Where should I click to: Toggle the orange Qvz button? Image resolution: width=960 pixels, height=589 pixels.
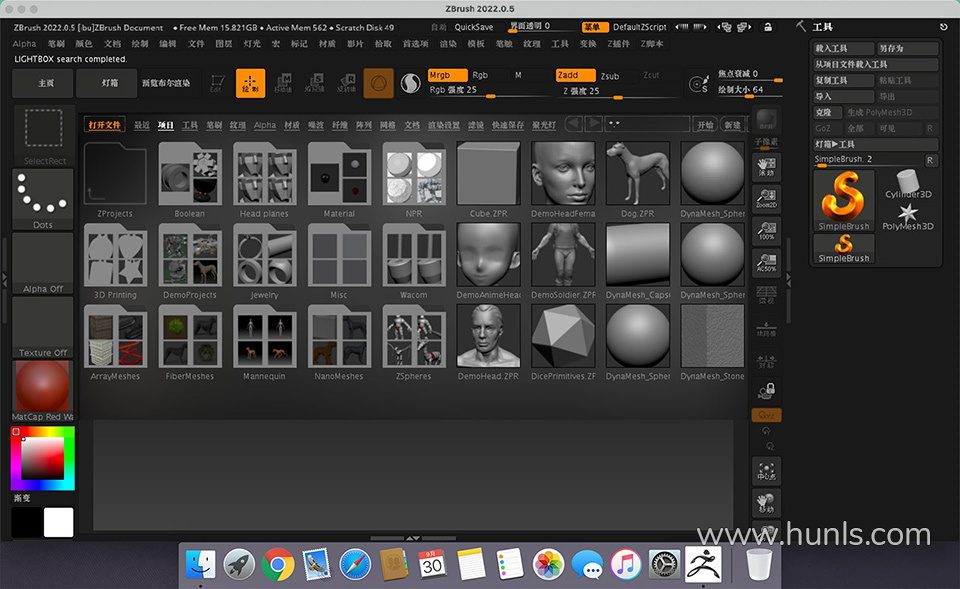(767, 415)
